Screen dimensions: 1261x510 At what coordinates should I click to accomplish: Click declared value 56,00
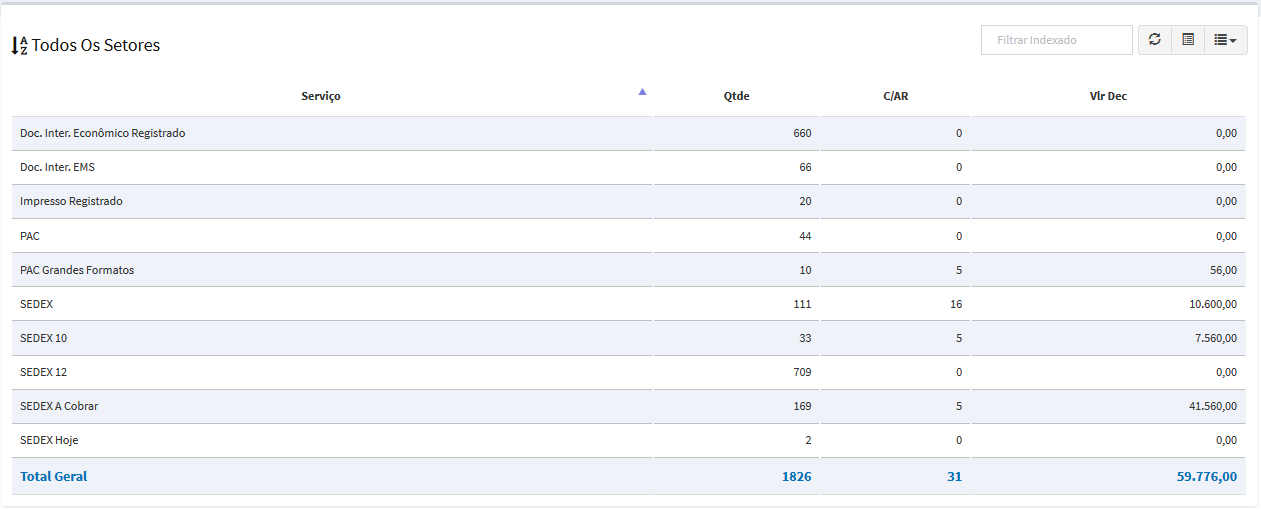[1223, 270]
